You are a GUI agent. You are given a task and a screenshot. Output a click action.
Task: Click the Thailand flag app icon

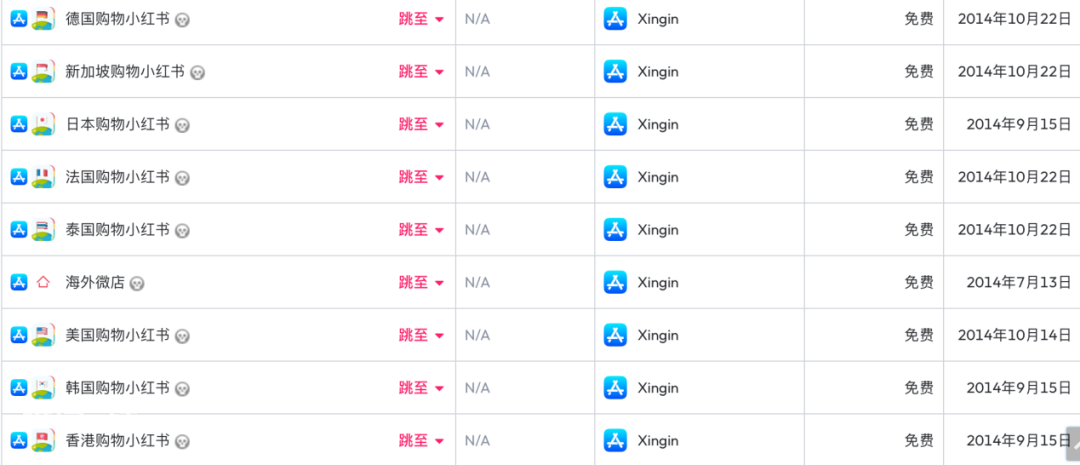(43, 229)
